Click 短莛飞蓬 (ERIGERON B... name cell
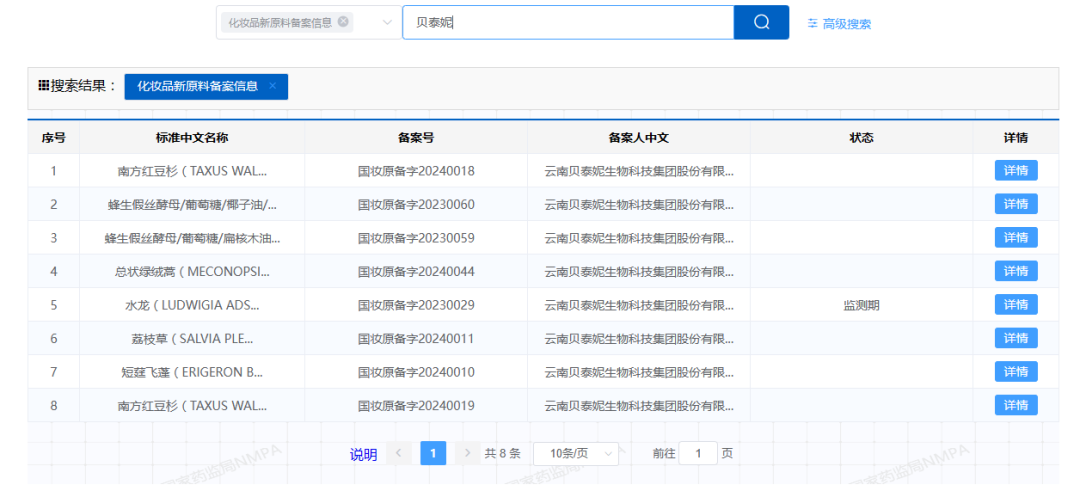 pyautogui.click(x=192, y=372)
